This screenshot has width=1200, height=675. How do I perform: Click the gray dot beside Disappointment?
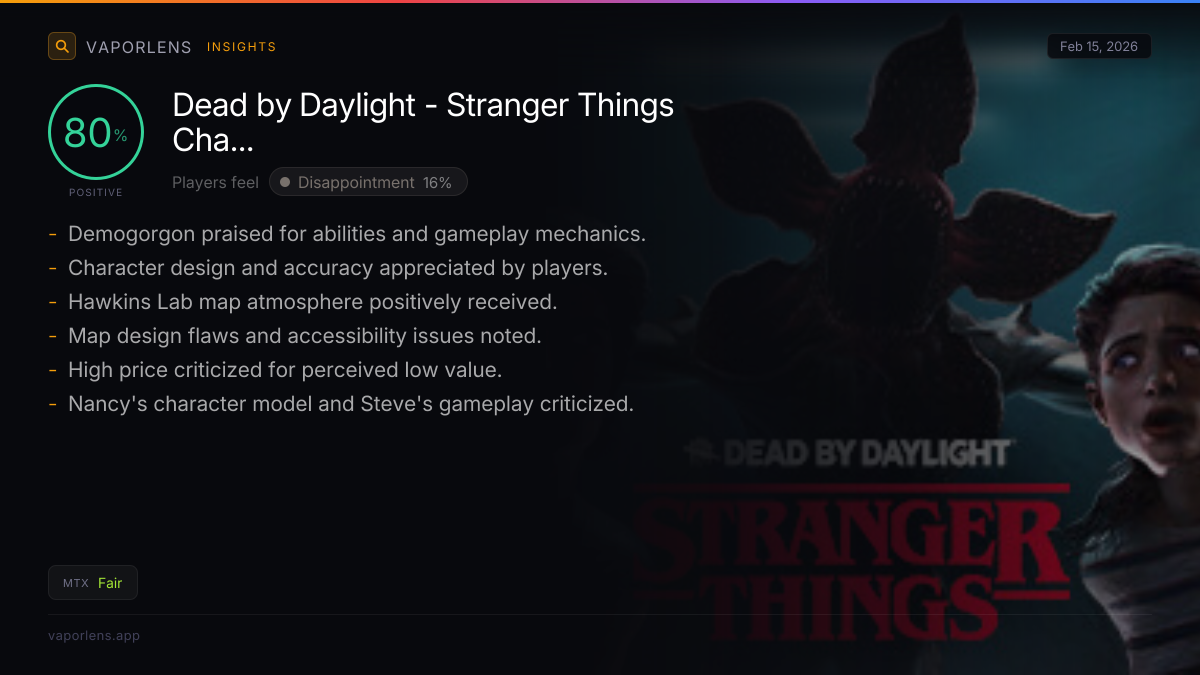point(285,182)
